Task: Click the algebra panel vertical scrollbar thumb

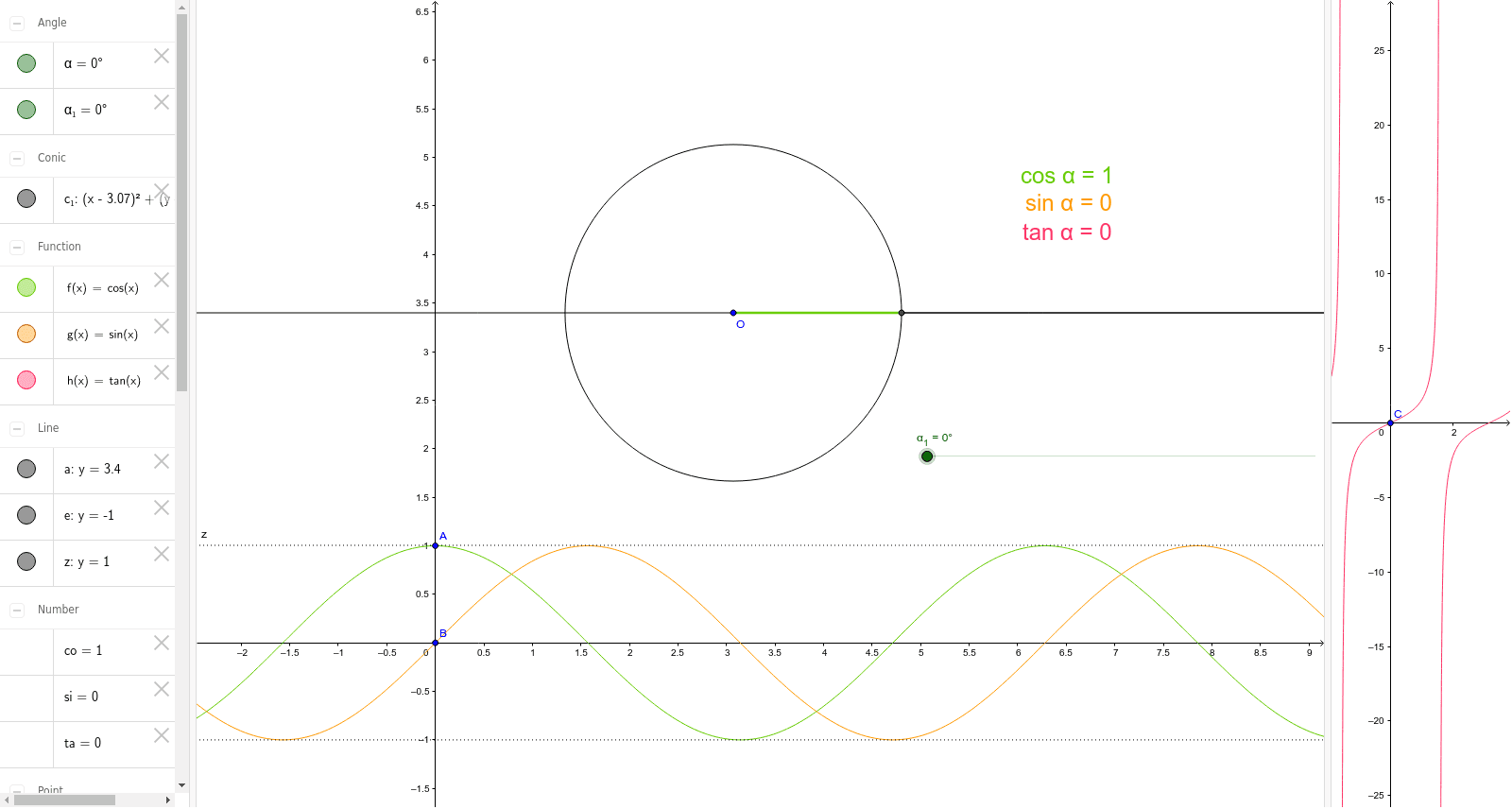Action: click(181, 202)
